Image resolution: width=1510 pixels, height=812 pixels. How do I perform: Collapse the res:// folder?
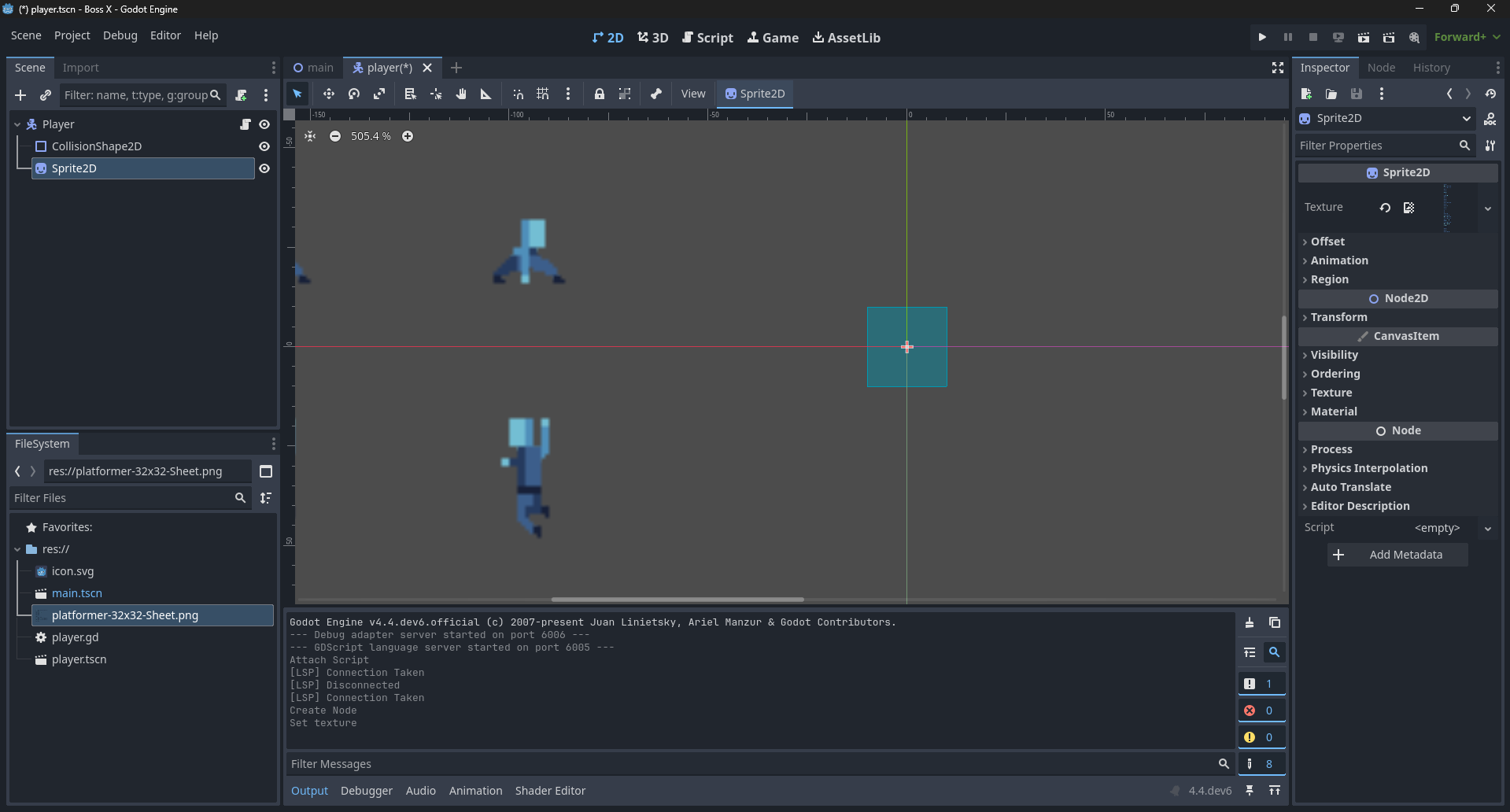coord(17,549)
